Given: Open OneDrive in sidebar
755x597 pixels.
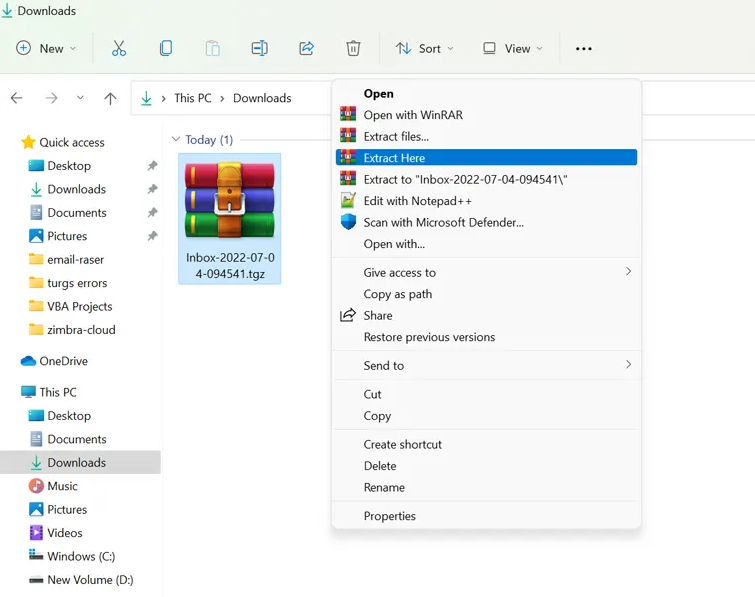Looking at the screenshot, I should [54, 361].
